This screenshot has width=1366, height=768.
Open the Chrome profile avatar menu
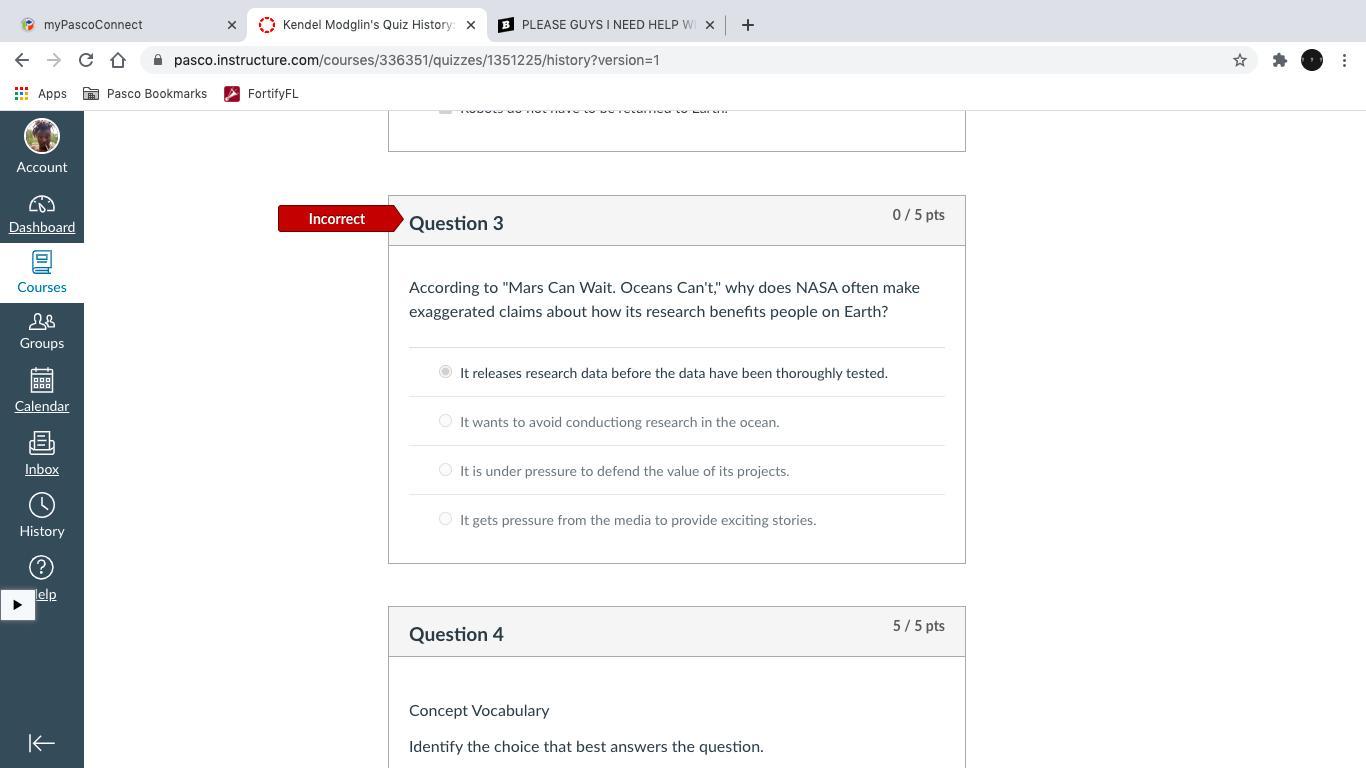(x=1312, y=60)
